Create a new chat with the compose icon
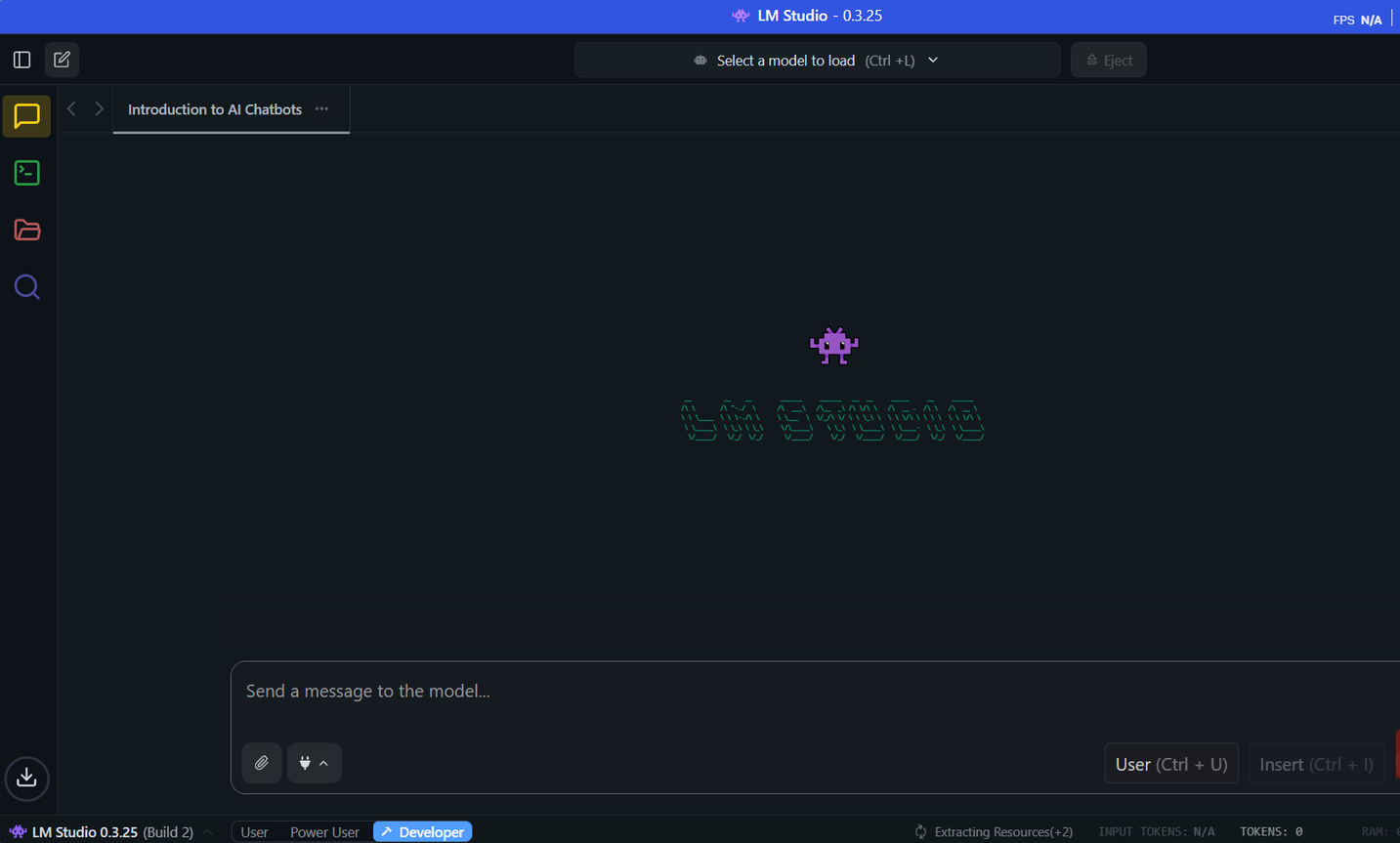 pyautogui.click(x=62, y=60)
